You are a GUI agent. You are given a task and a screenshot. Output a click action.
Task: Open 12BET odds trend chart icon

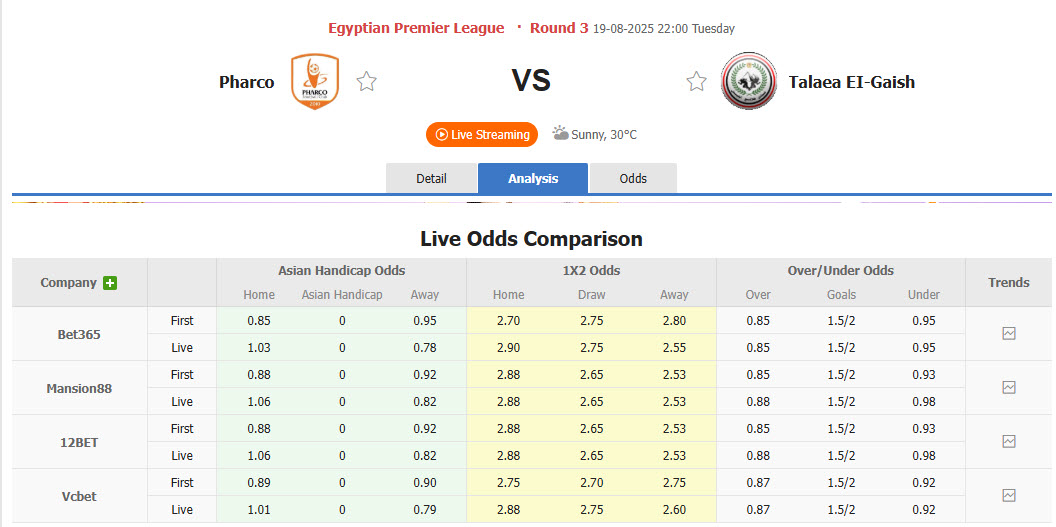tap(1008, 442)
